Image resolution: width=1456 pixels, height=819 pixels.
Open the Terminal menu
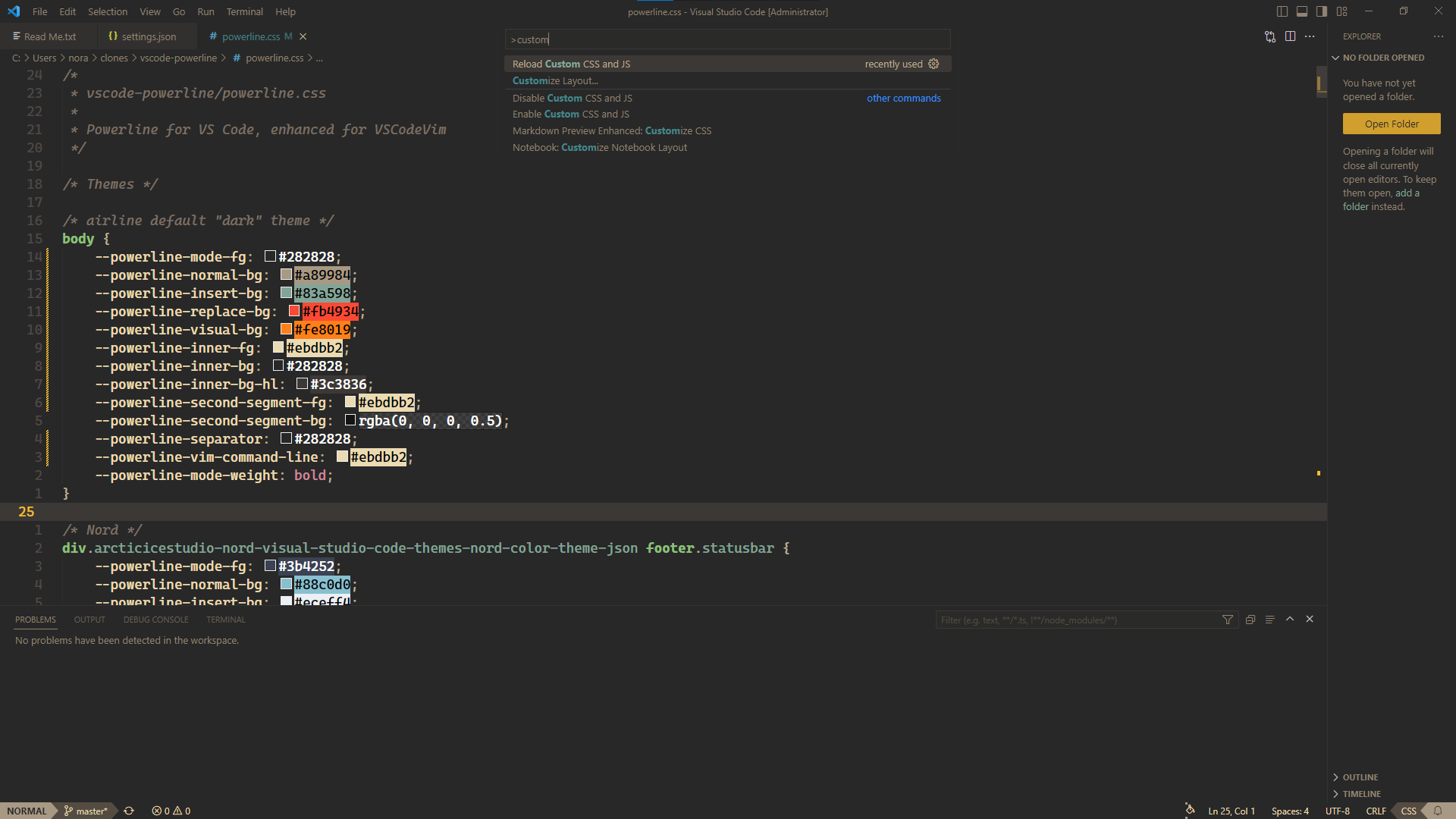point(244,11)
